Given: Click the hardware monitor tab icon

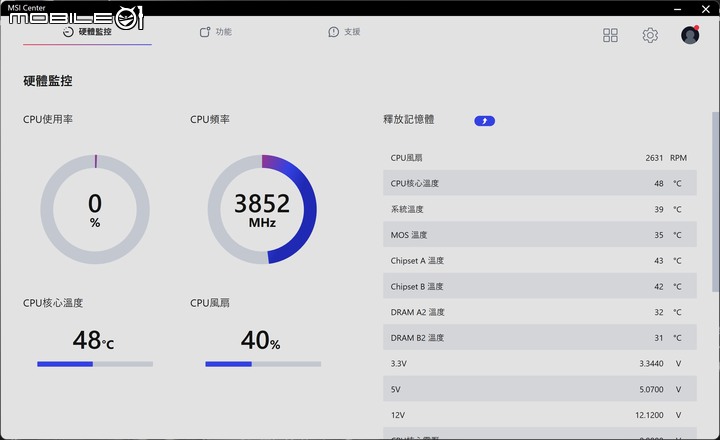Looking at the screenshot, I should pyautogui.click(x=68, y=32).
